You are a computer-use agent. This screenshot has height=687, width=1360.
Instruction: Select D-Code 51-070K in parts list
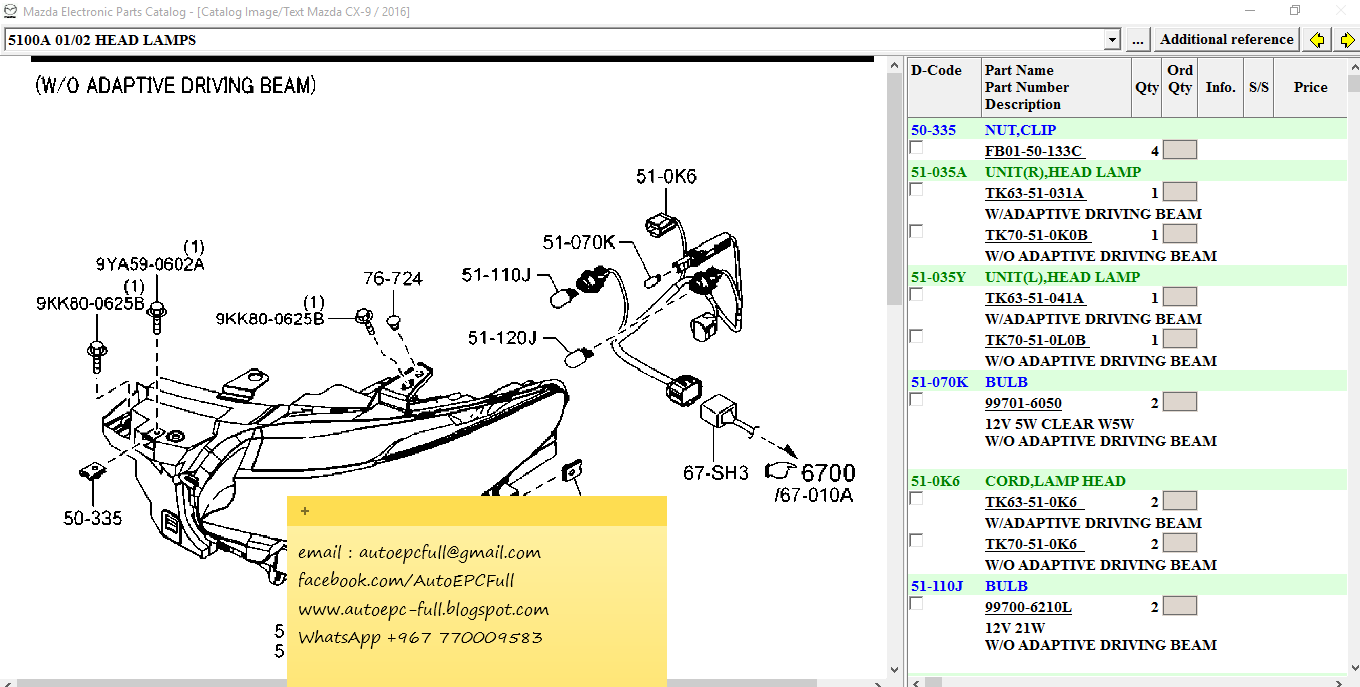(x=939, y=382)
